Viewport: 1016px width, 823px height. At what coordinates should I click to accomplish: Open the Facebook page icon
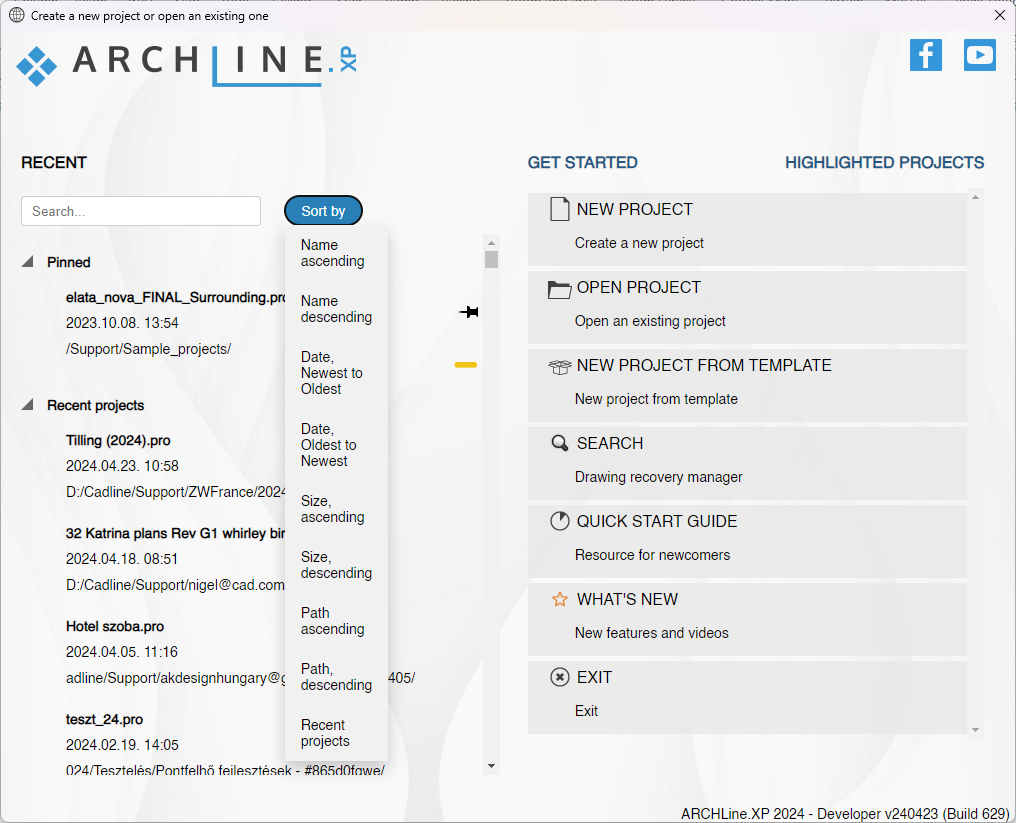point(926,55)
